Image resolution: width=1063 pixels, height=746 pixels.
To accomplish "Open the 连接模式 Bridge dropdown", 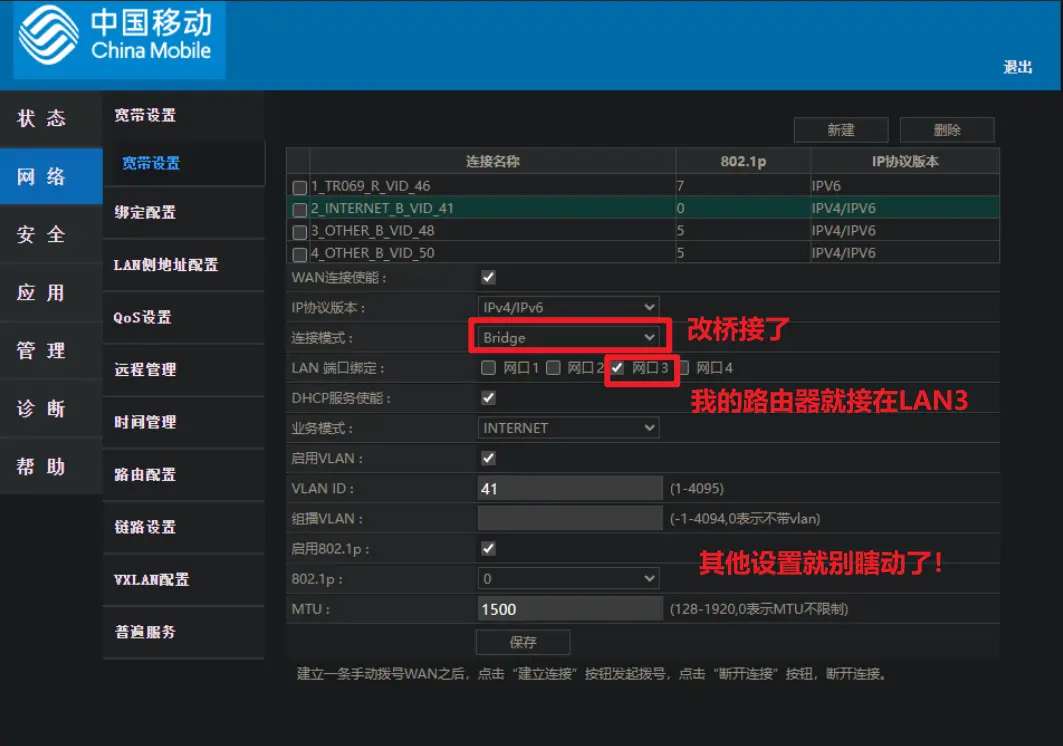I will click(568, 338).
